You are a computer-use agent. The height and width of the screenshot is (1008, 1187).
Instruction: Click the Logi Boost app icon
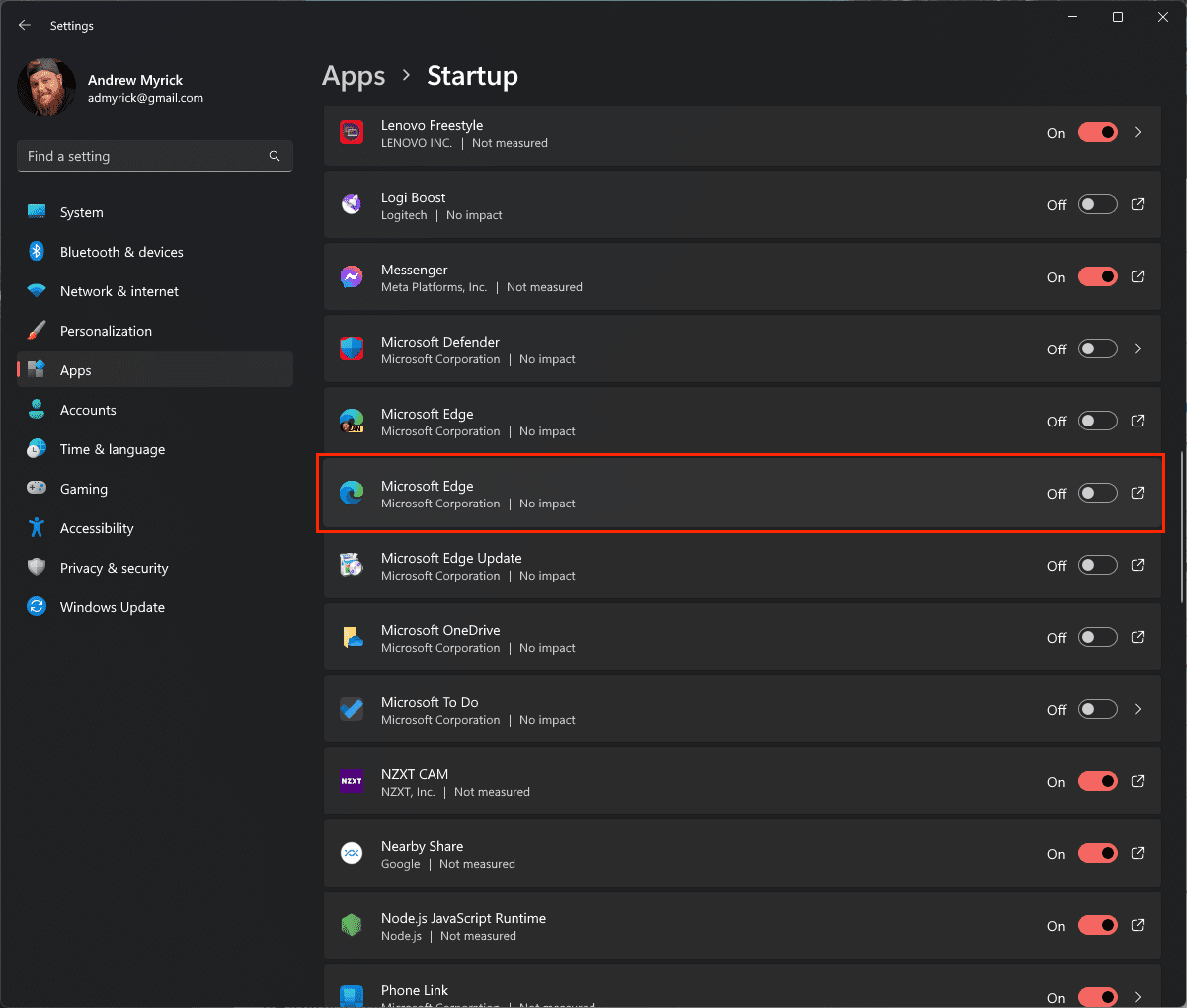pyautogui.click(x=352, y=204)
